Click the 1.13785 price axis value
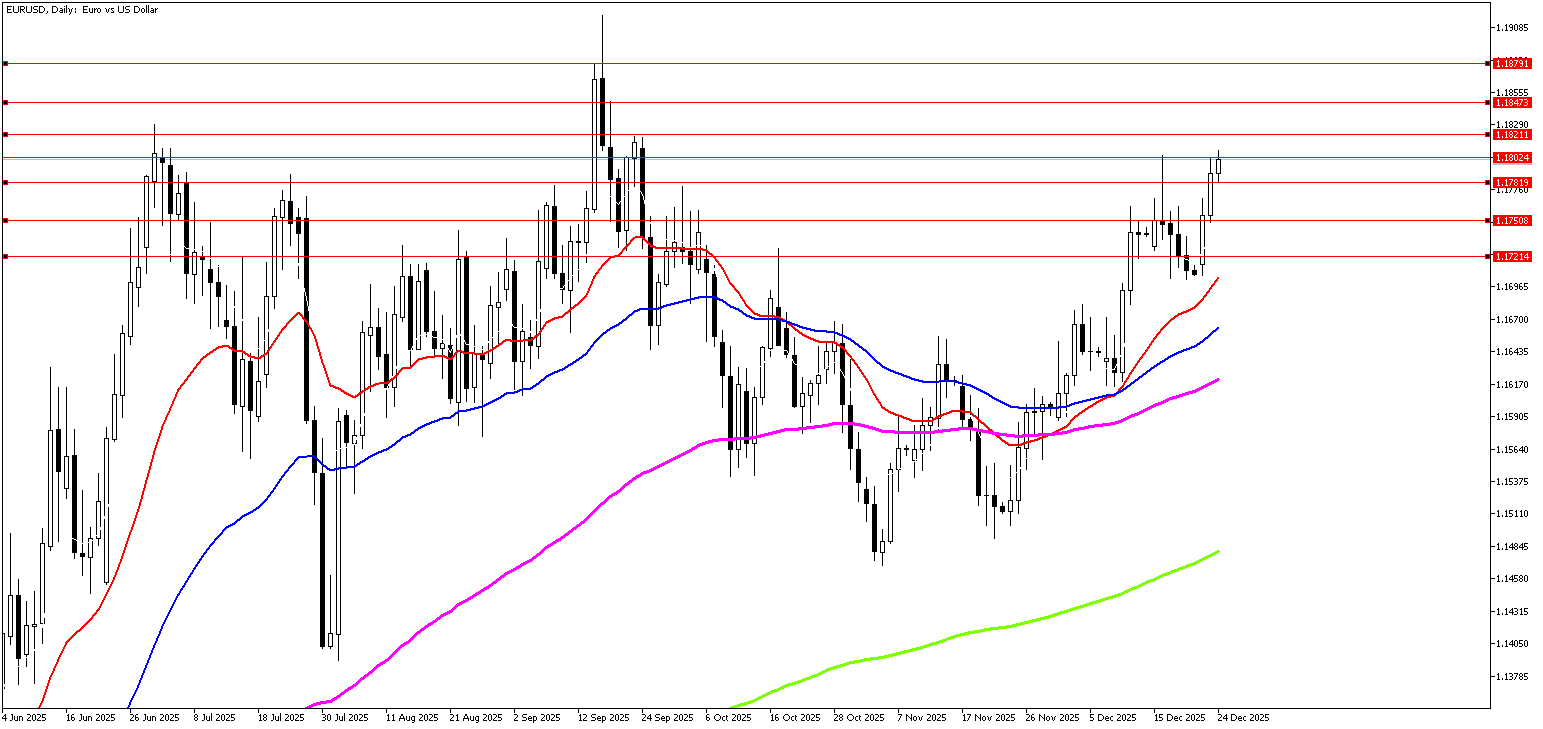 [1513, 676]
